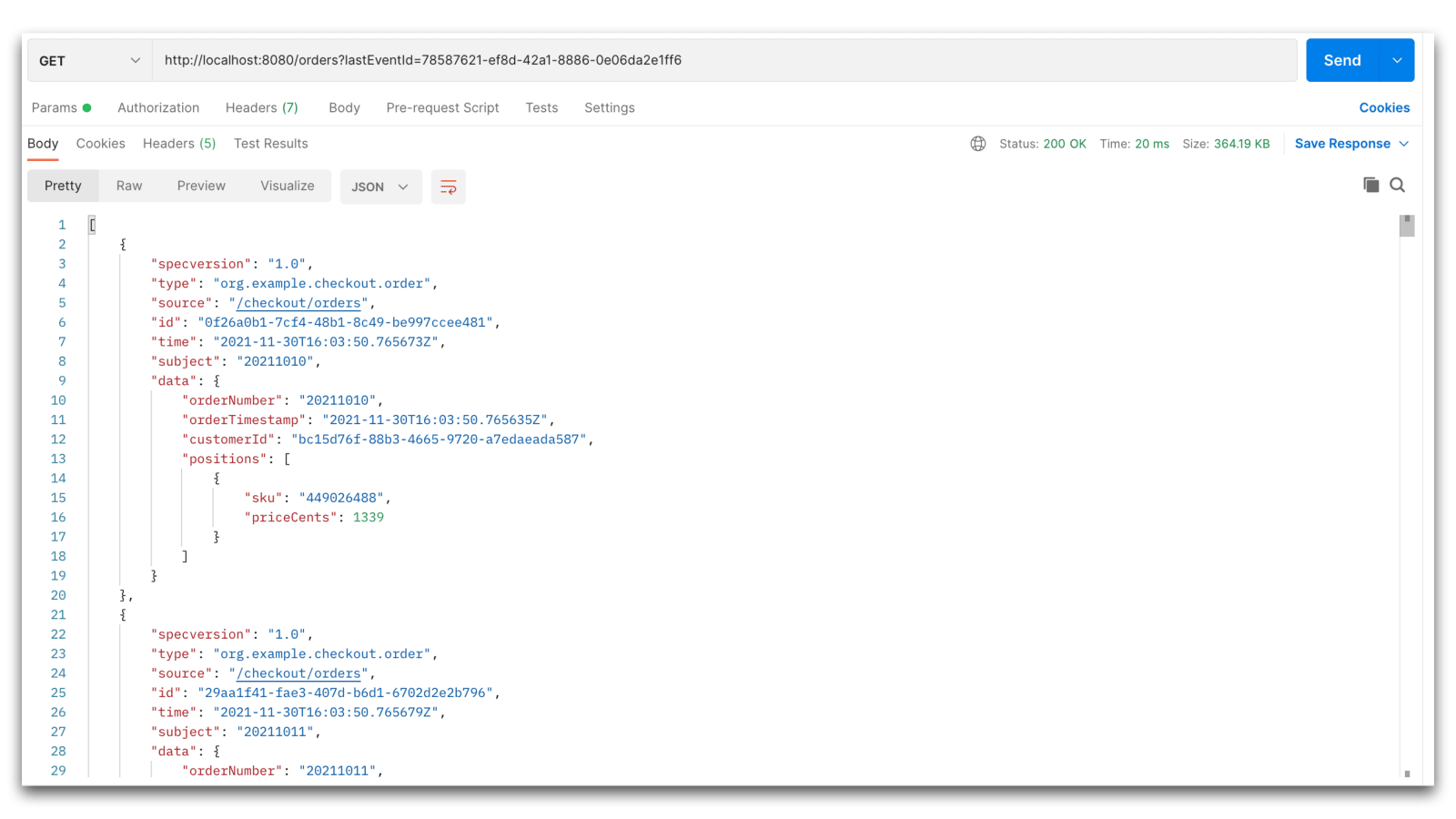Open search in response body
This screenshot has width=1456, height=819.
[1398, 185]
